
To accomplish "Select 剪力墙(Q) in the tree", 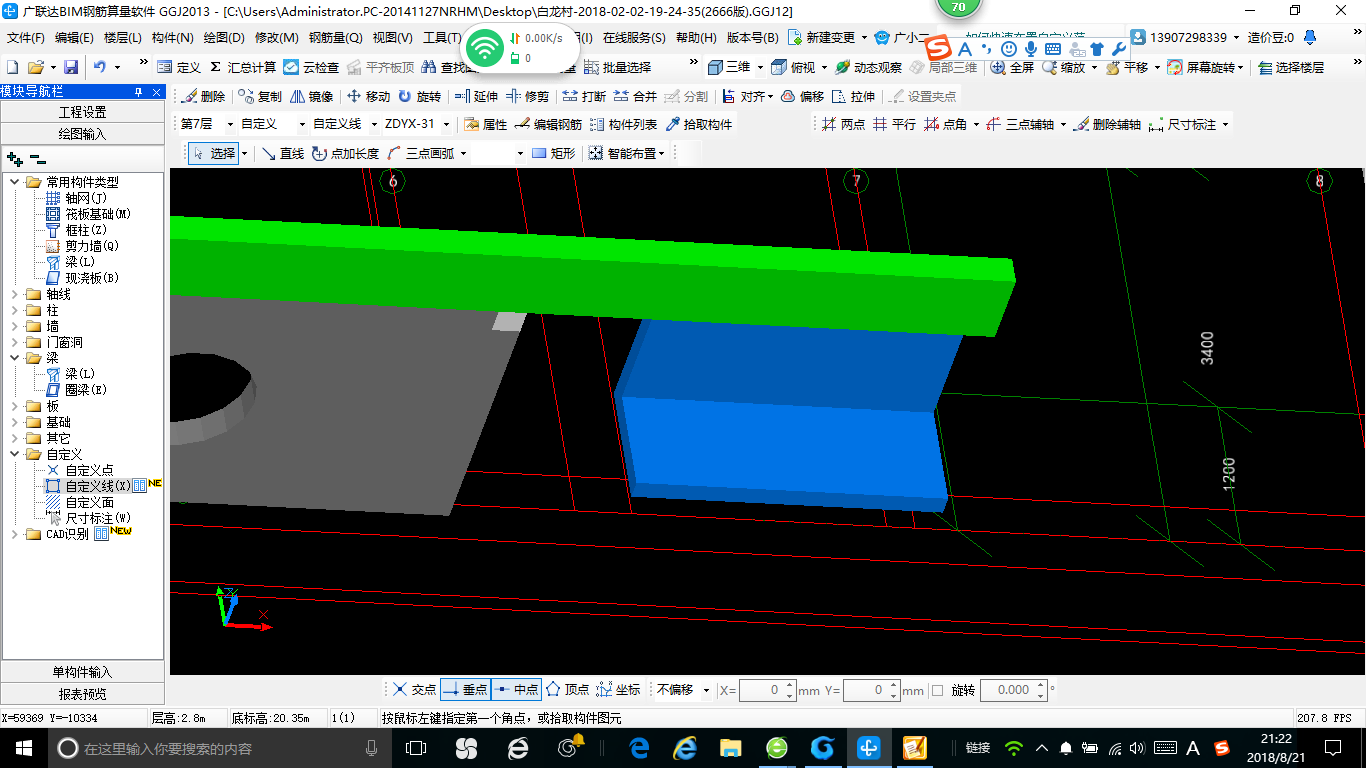I will [x=92, y=246].
